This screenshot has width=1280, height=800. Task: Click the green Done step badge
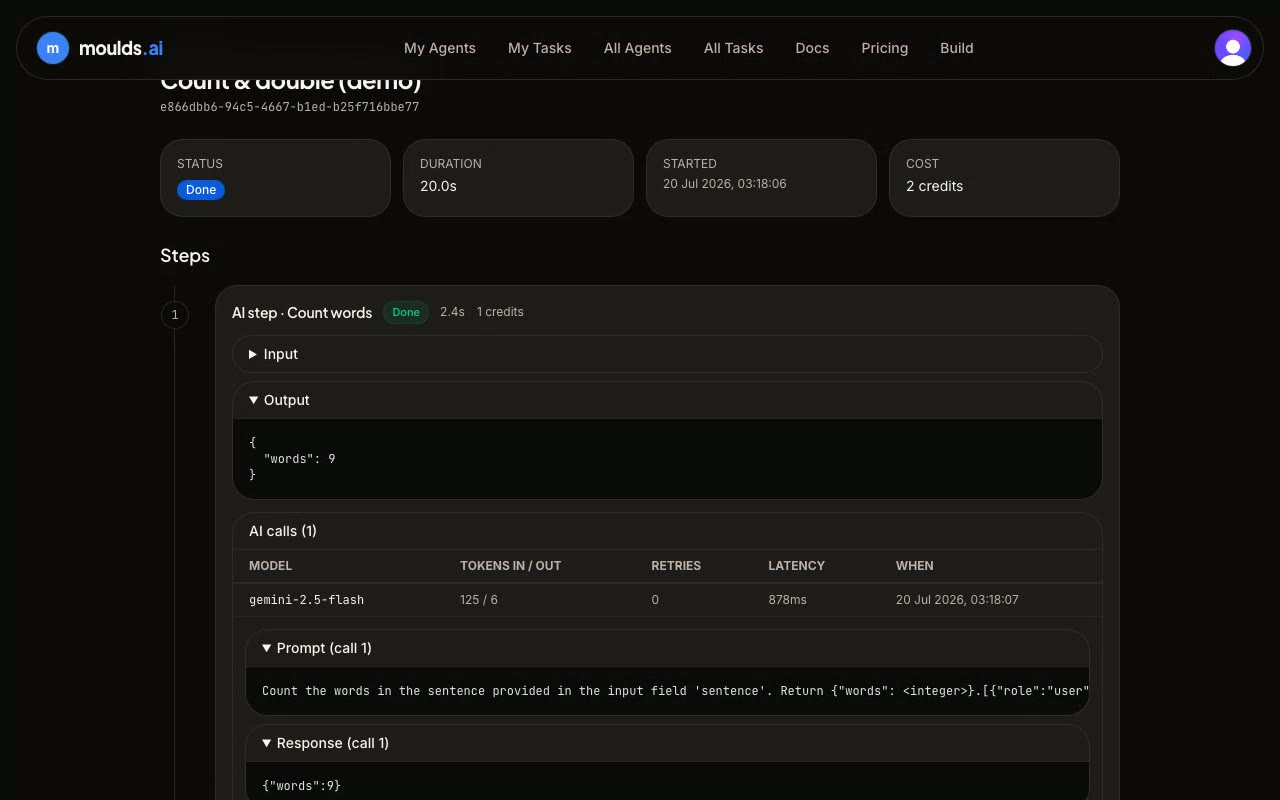pos(406,312)
